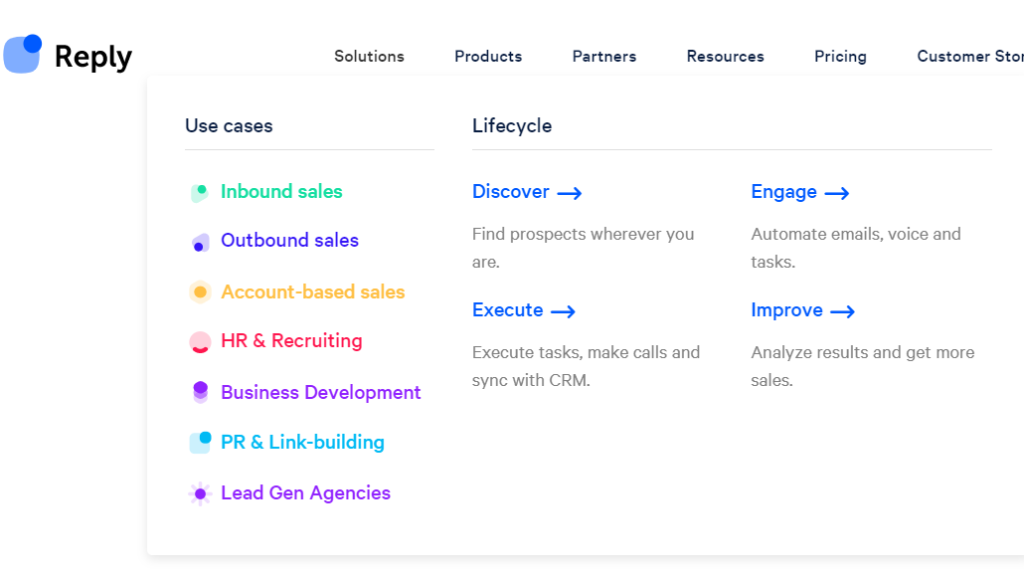The image size is (1024, 579).
Task: Click the Reply logo icon
Action: pos(23,54)
